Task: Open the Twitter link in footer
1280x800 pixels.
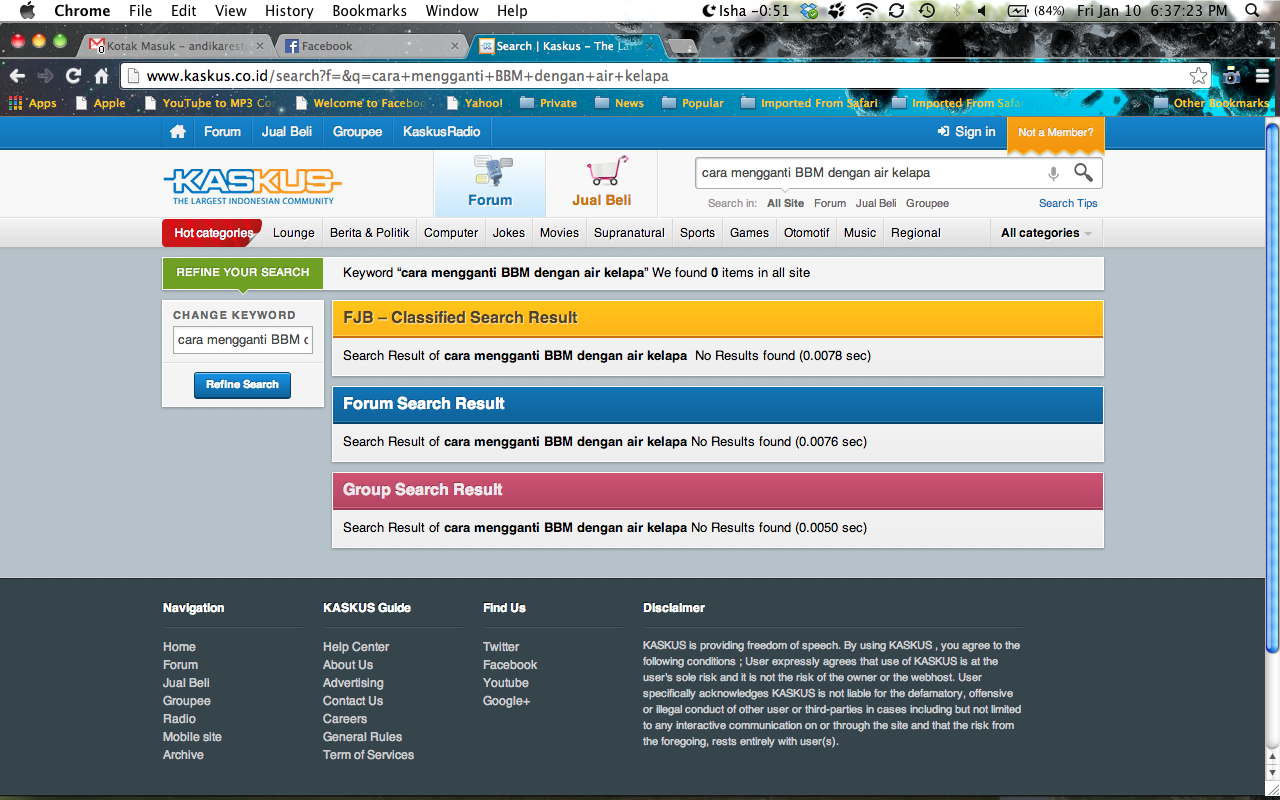Action: click(x=501, y=647)
